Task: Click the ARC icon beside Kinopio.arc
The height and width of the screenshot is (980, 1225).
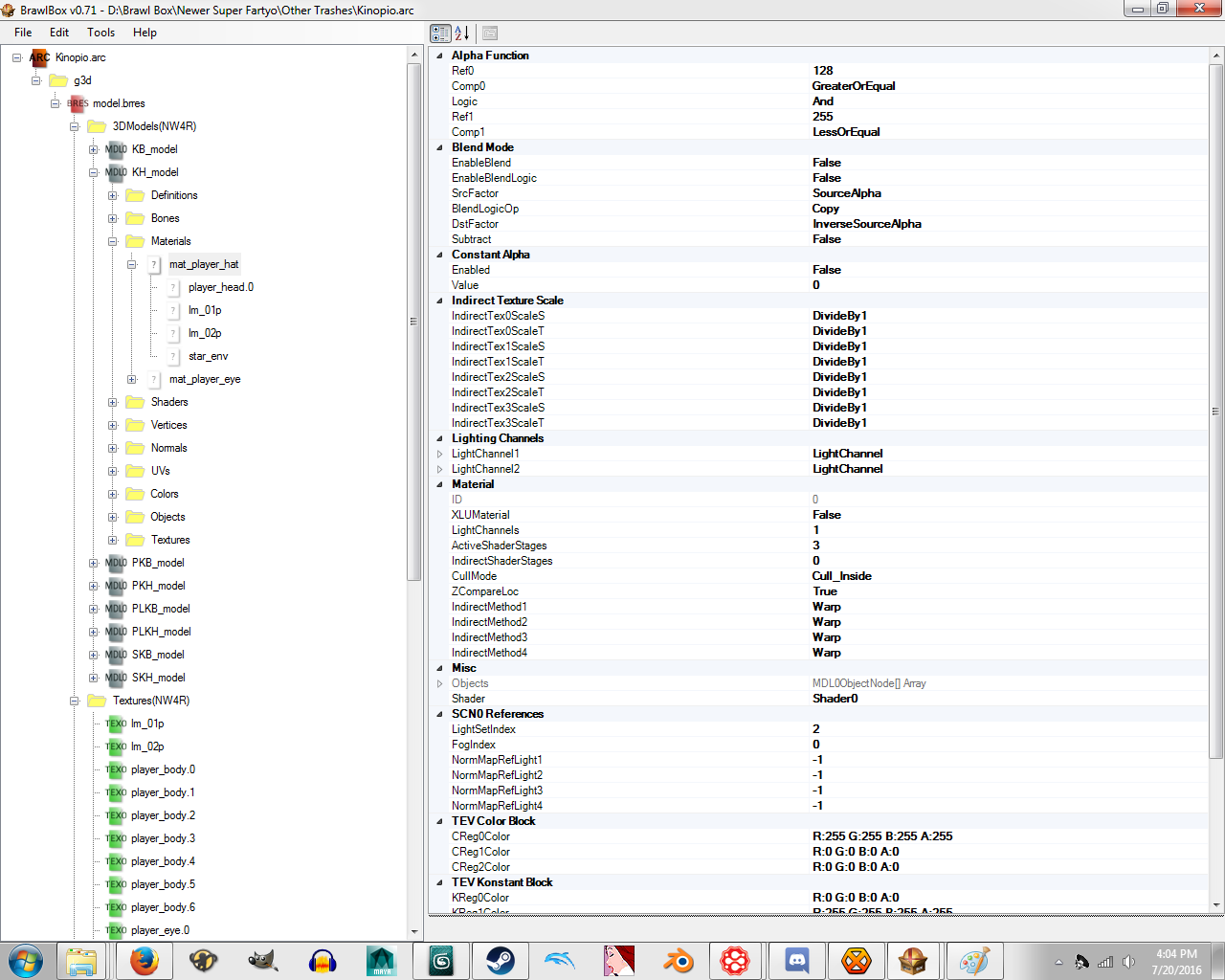Action: [x=39, y=57]
